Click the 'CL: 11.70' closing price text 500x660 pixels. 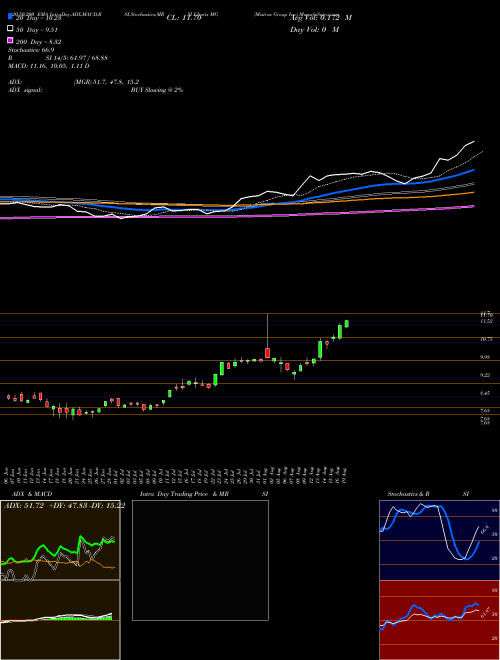184,18
